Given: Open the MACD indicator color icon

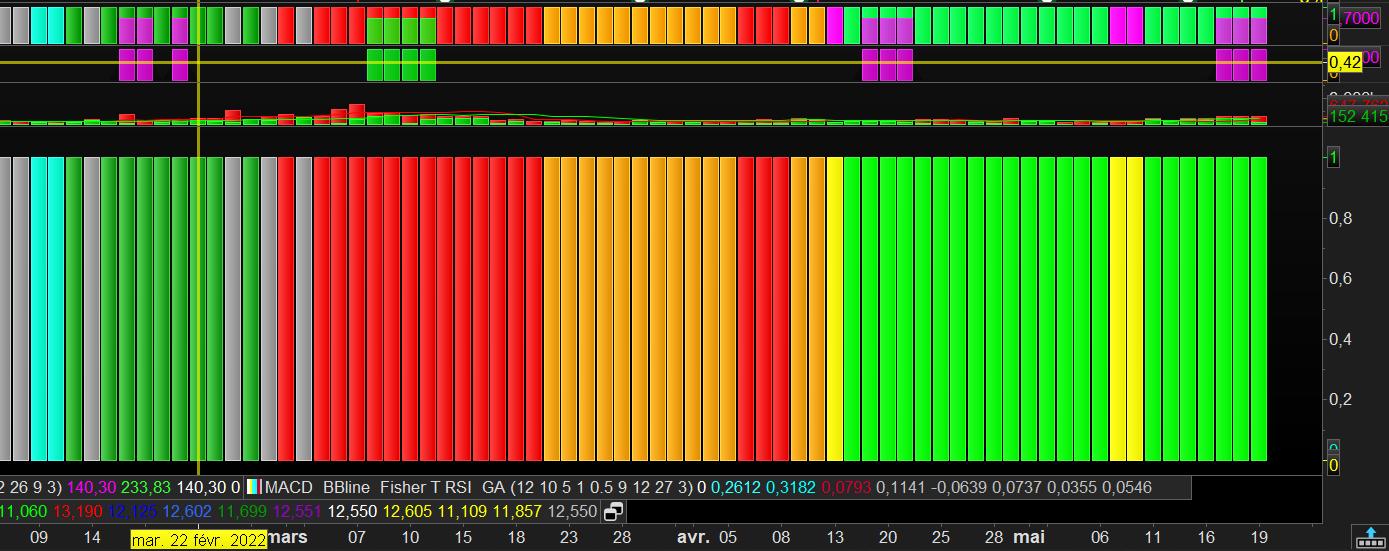Looking at the screenshot, I should click(253, 487).
